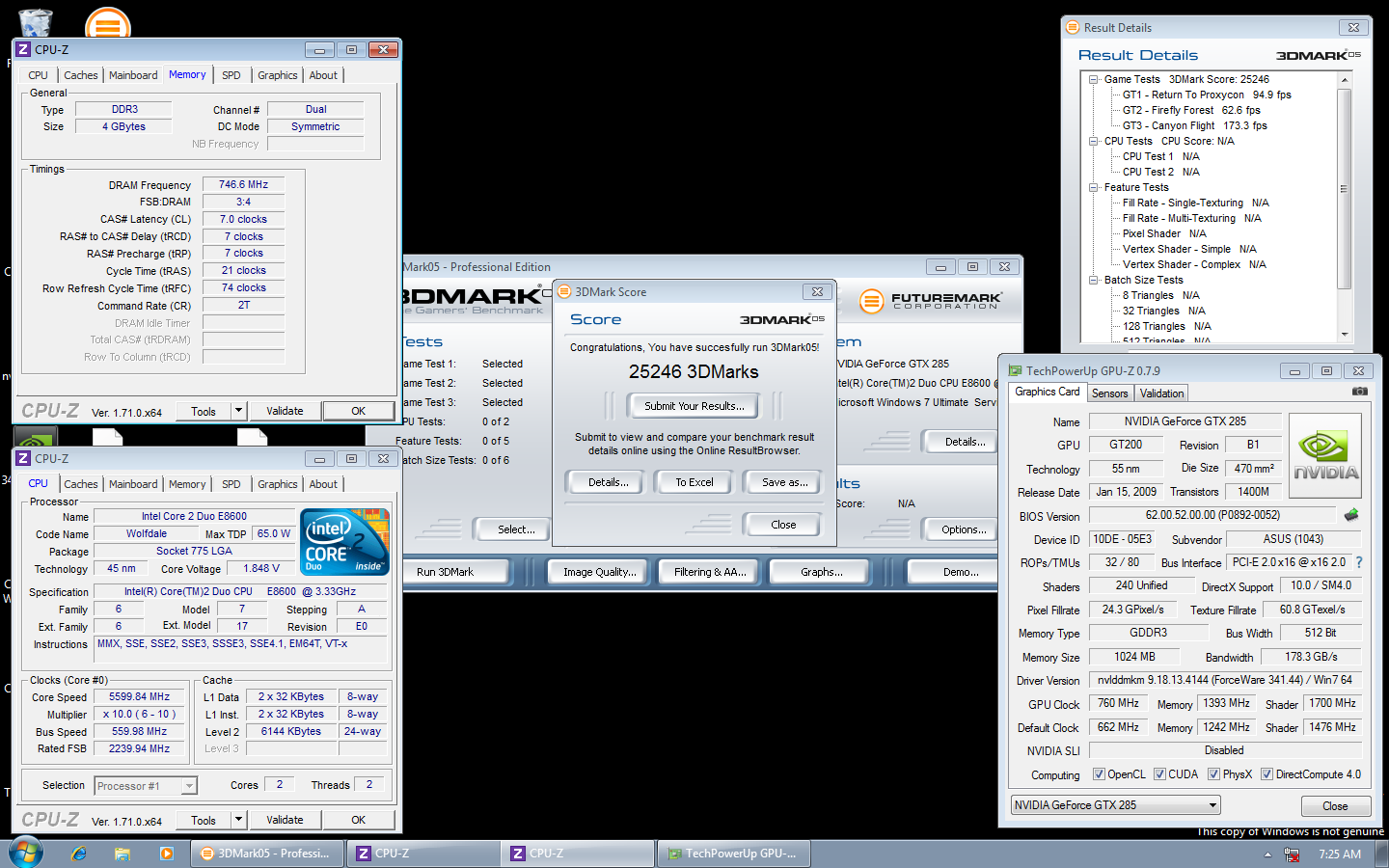The height and width of the screenshot is (868, 1389).
Task: Open the NVIDIA GeForce GTX 285 GPU selector dropdown
Action: (x=1116, y=805)
